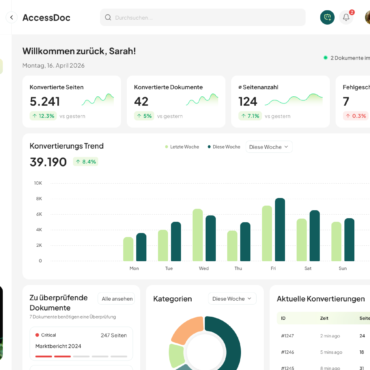
Task: Click the 5% change badge
Action: tap(144, 116)
